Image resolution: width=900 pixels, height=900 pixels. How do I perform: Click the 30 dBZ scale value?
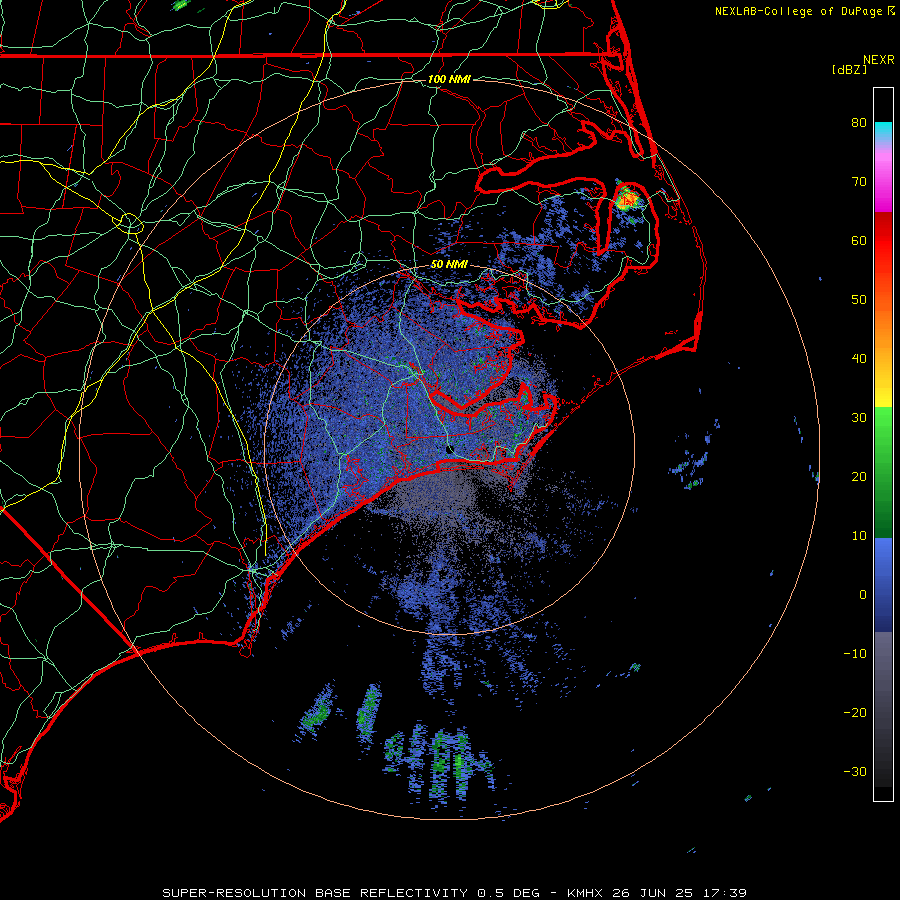point(859,418)
